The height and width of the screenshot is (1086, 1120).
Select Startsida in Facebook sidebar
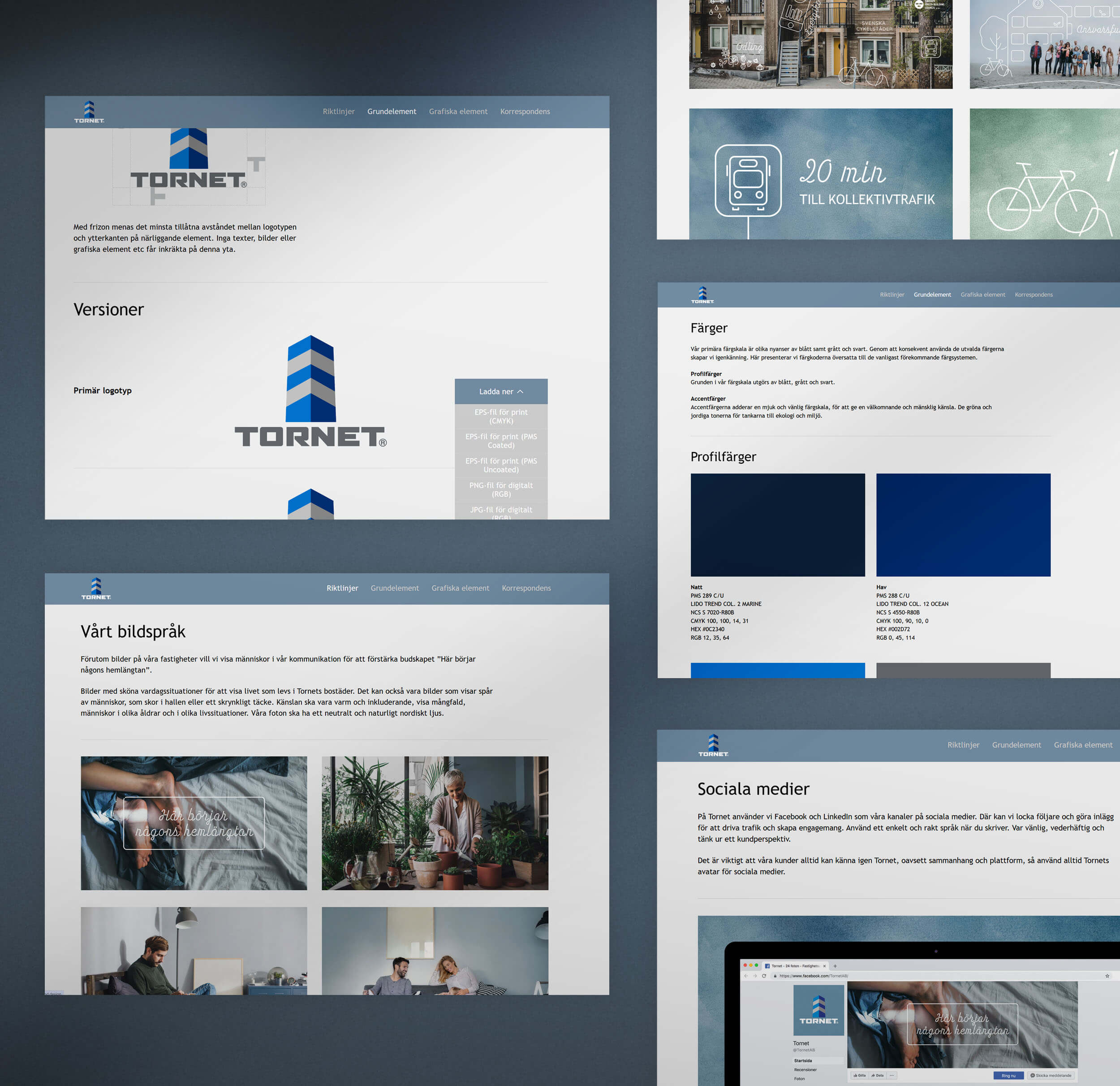(x=818, y=1060)
